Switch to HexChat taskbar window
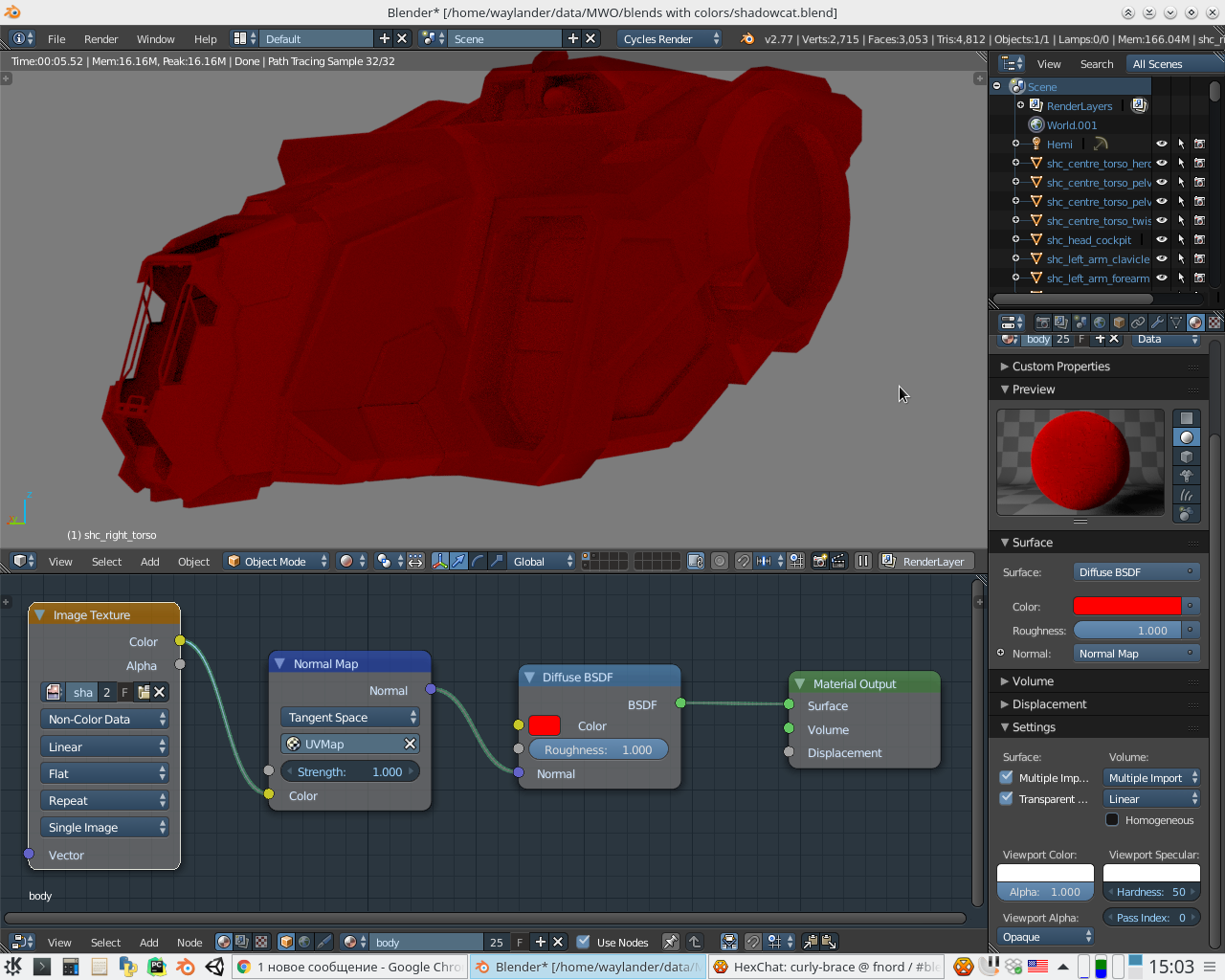The width and height of the screenshot is (1225, 980). (824, 967)
